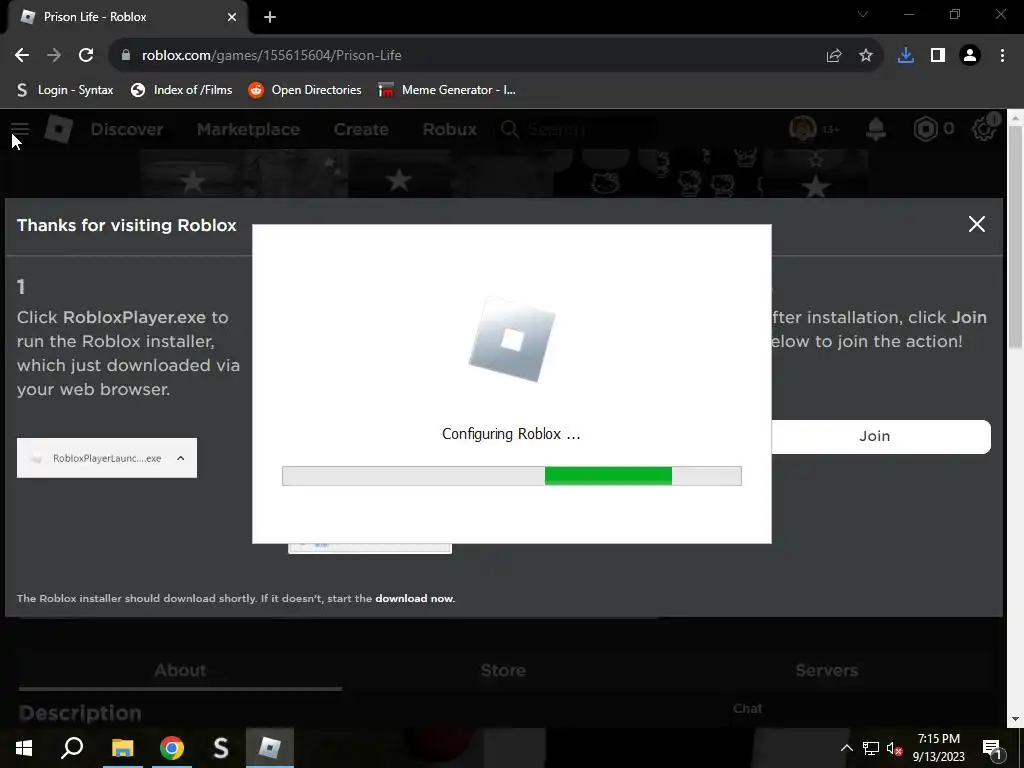The image size is (1024, 768).
Task: Switch to the Roblox taskbar app
Action: 270,748
